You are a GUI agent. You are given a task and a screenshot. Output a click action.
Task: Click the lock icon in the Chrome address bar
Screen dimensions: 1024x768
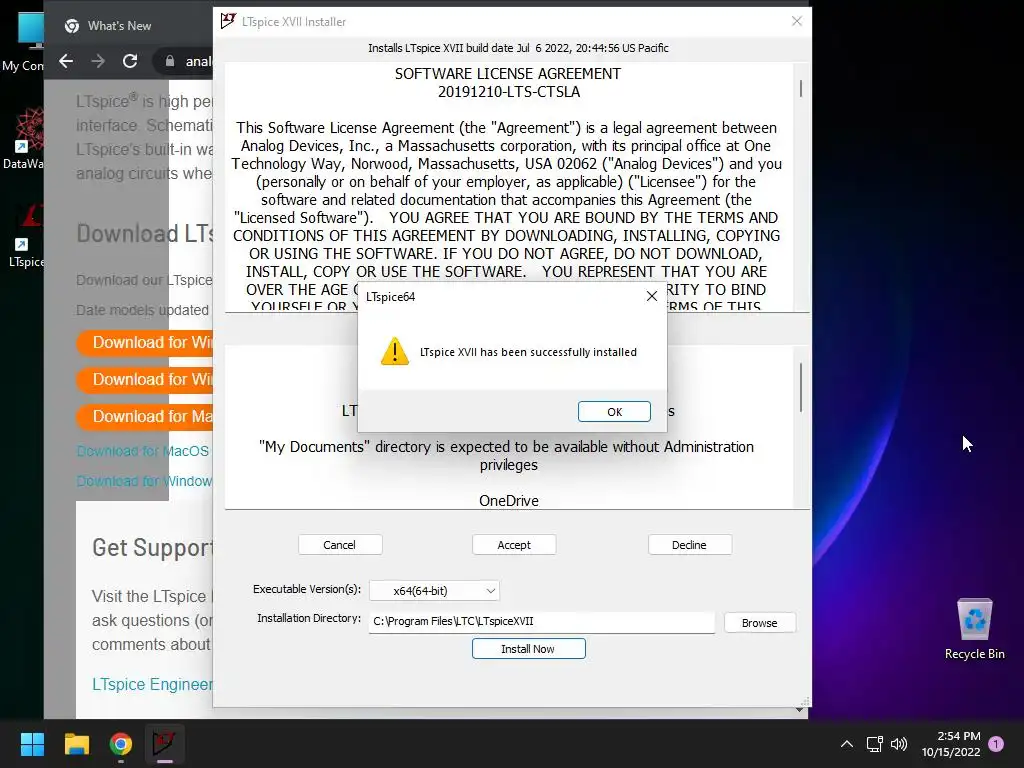pyautogui.click(x=170, y=61)
